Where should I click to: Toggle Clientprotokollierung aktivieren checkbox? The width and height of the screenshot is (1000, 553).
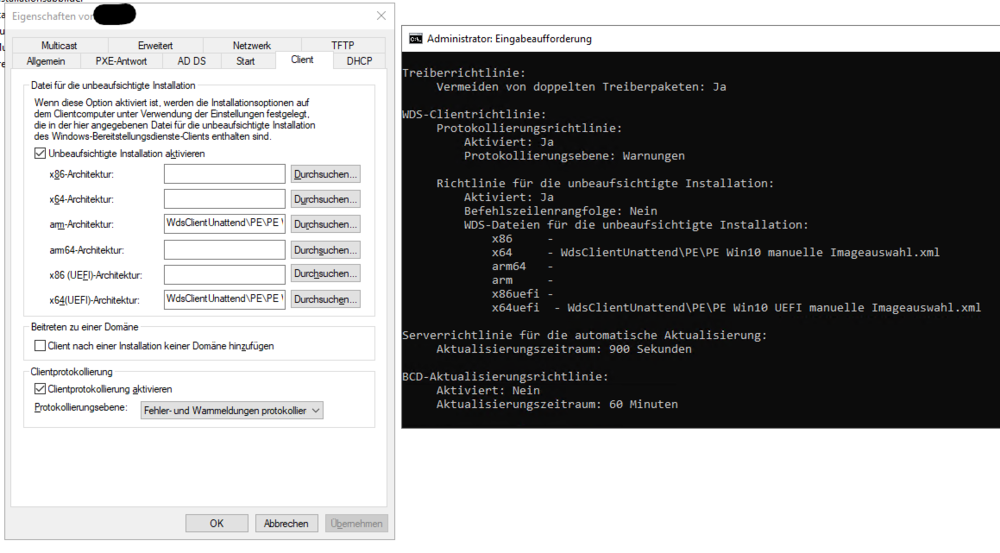[x=40, y=389]
